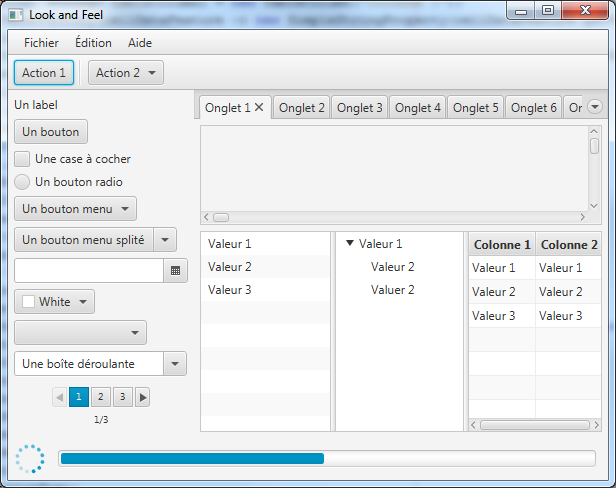Check the 'Une case à cocher' checkbox
Screen dimensions: 616x488
(22, 158)
